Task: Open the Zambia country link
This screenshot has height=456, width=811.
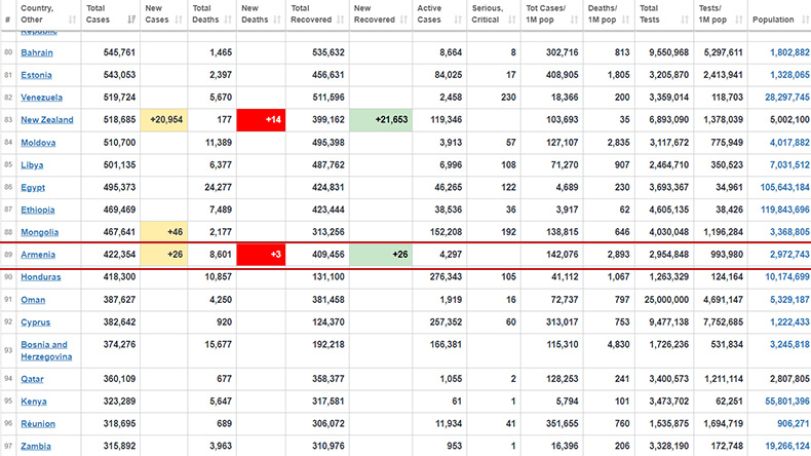Action: [x=36, y=446]
